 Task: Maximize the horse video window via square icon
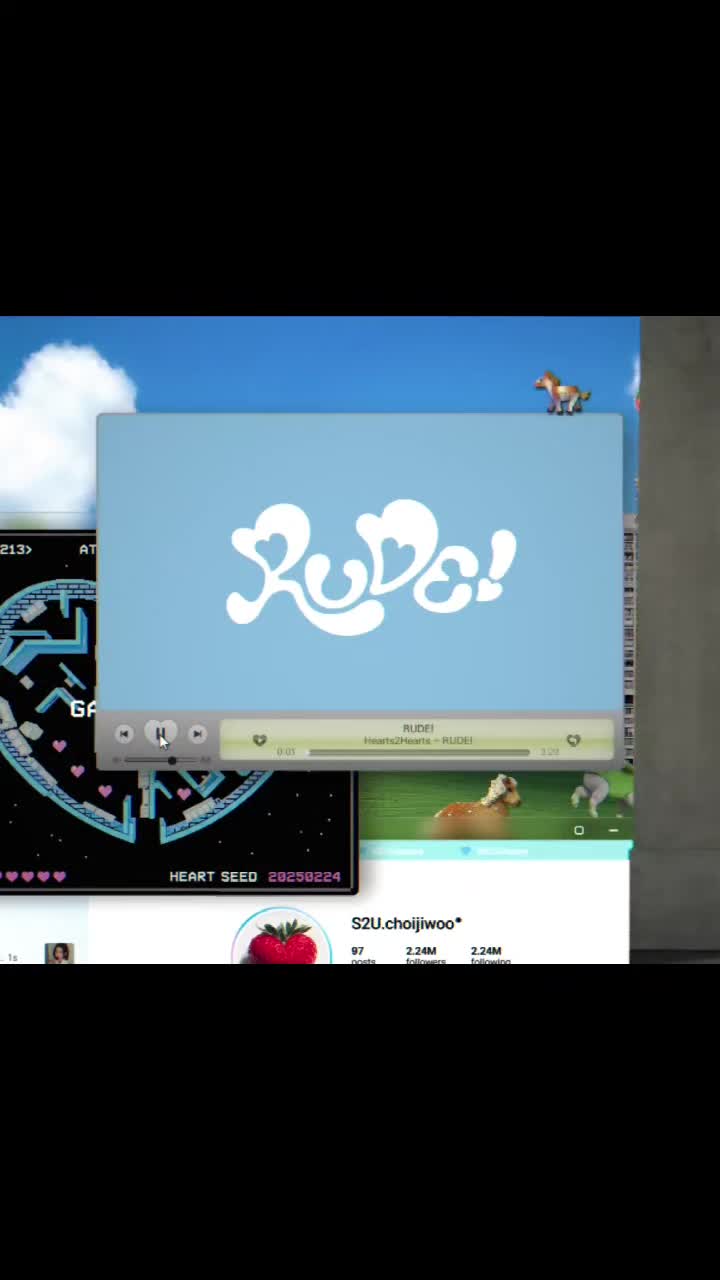point(579,830)
